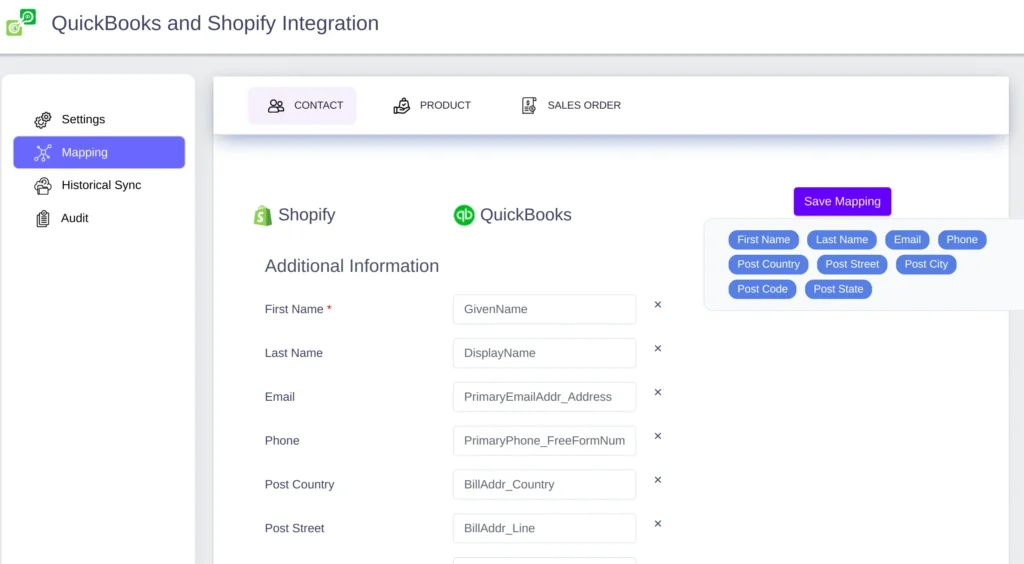This screenshot has width=1024, height=564.
Task: Click the PrimaryPhone_FreeFormNum field
Action: [x=544, y=441]
